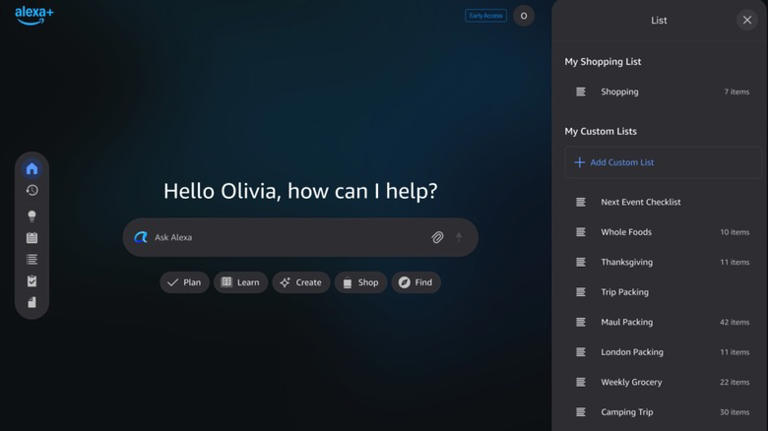
Task: Click the Shop suggestion chip
Action: (361, 283)
